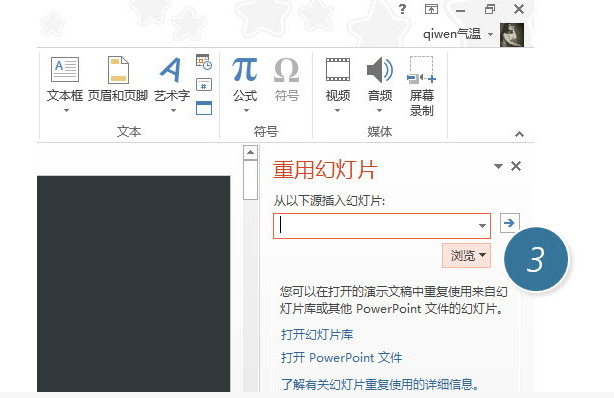Go arrow next to source field

coord(509,223)
